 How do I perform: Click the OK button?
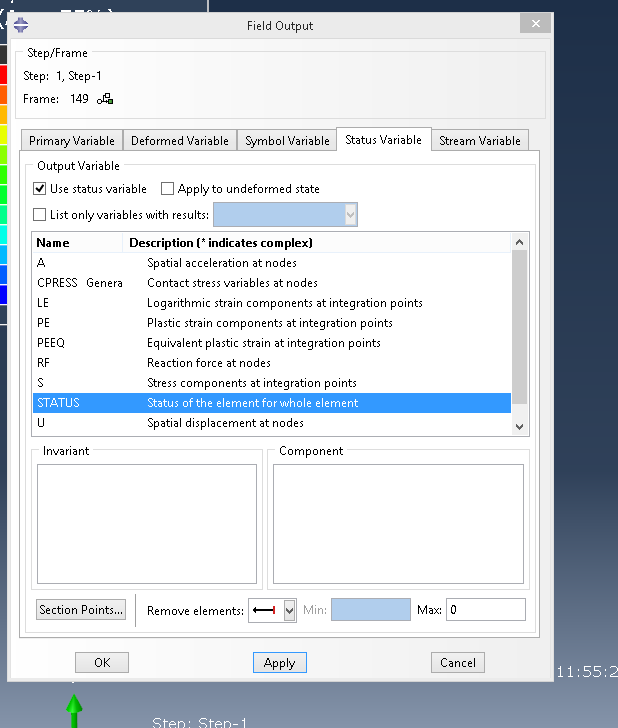coord(102,663)
